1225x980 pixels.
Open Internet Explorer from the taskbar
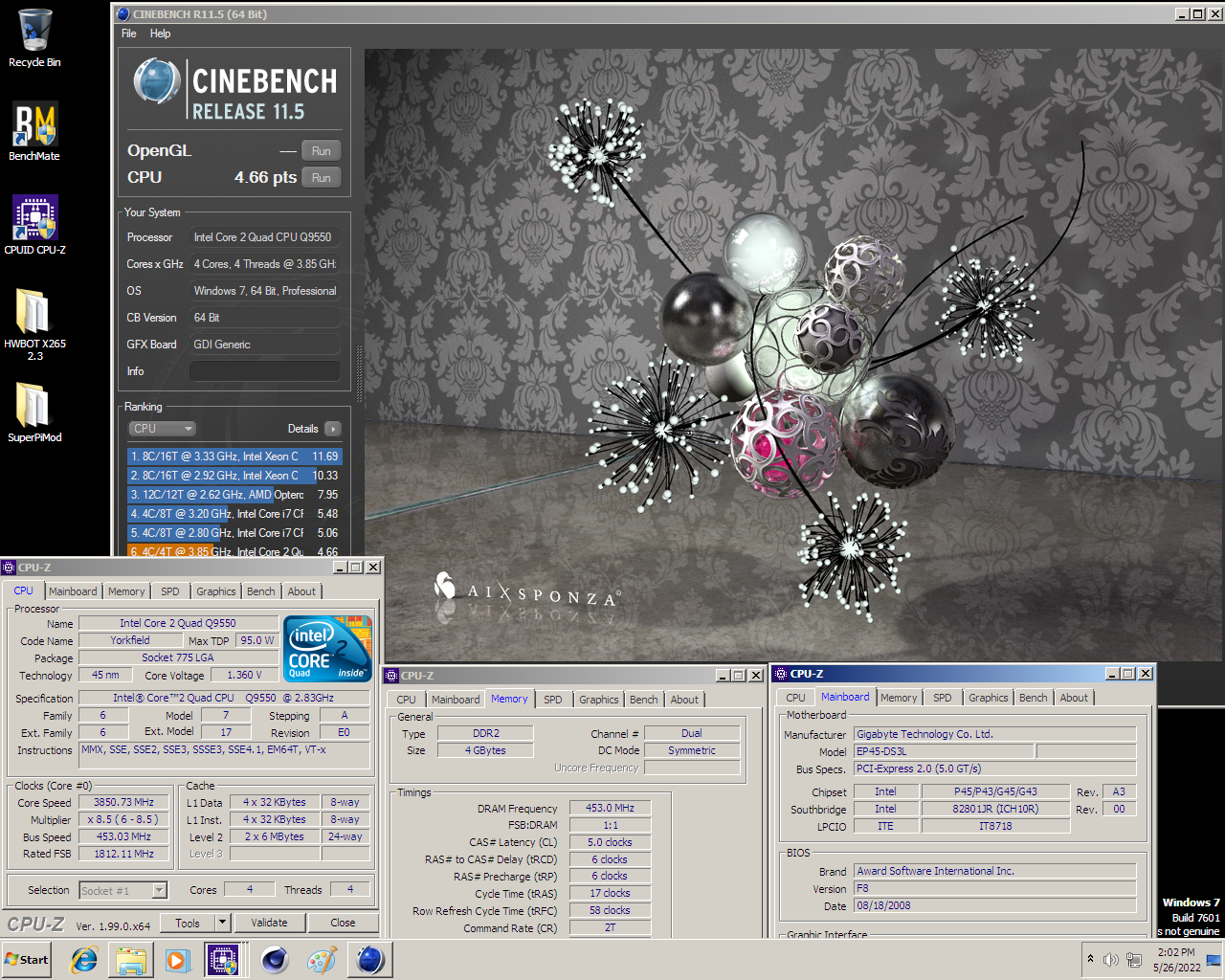(x=84, y=960)
